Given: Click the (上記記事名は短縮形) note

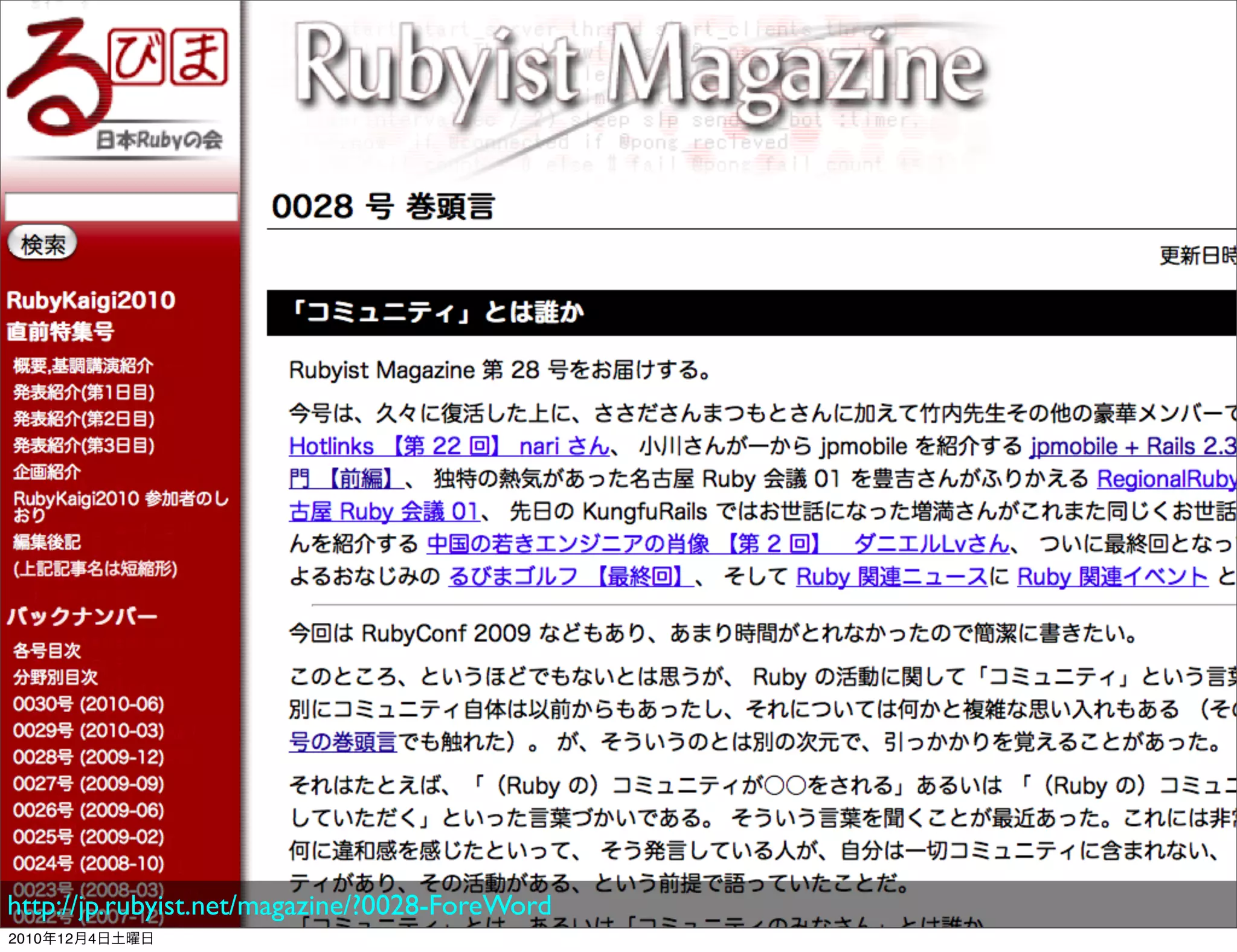Looking at the screenshot, I should 95,569.
